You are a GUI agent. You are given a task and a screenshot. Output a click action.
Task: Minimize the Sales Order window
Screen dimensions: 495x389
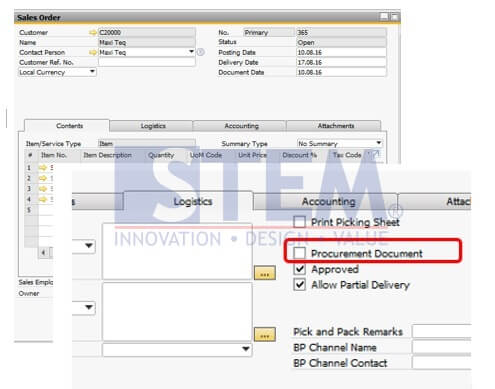click(x=384, y=17)
